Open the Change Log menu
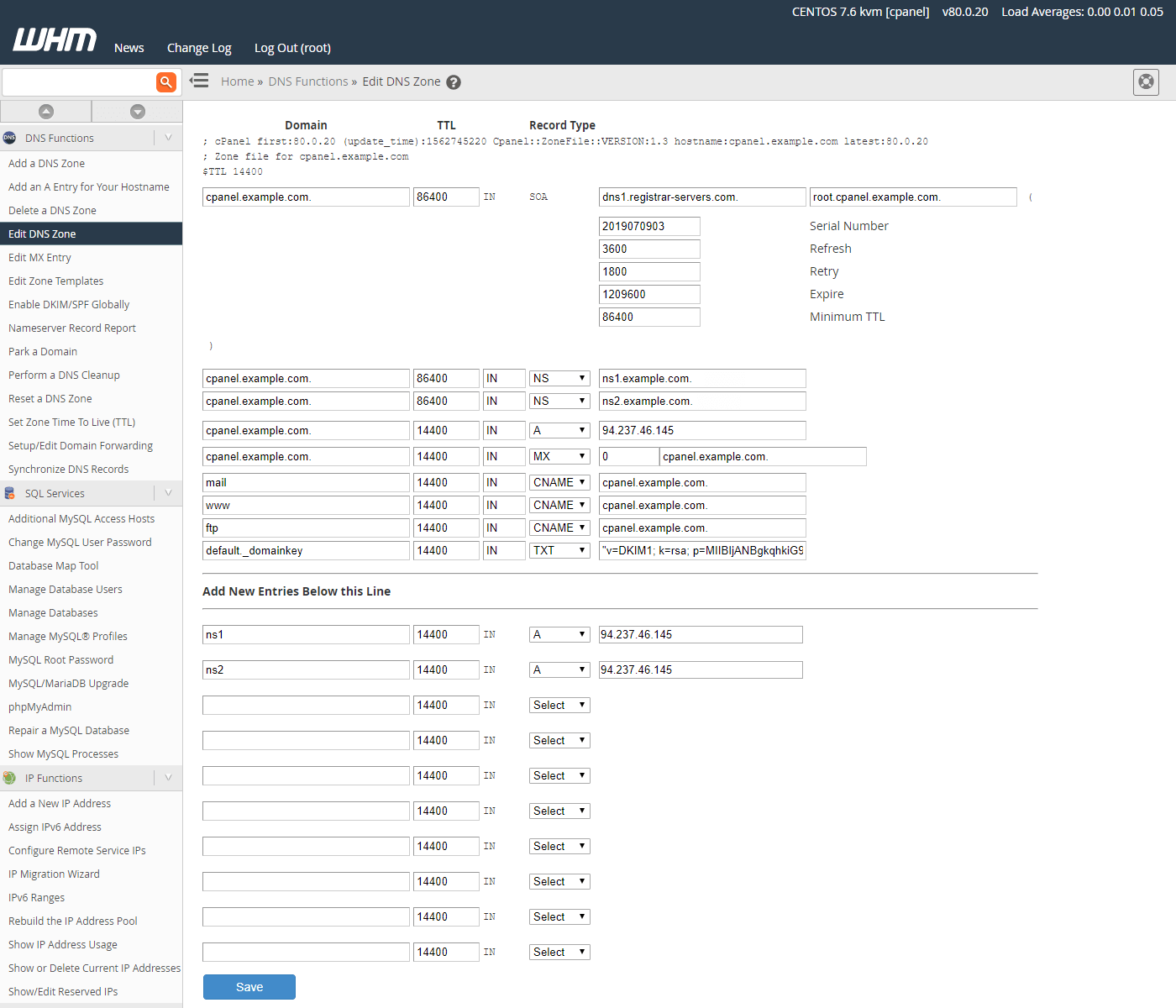 pos(199,48)
